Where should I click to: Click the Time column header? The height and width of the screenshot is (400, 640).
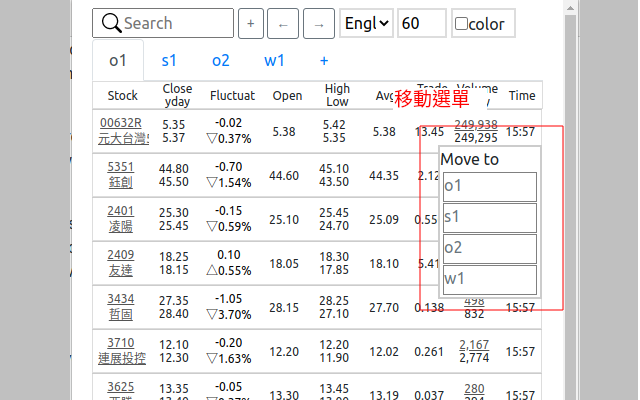[x=522, y=96]
